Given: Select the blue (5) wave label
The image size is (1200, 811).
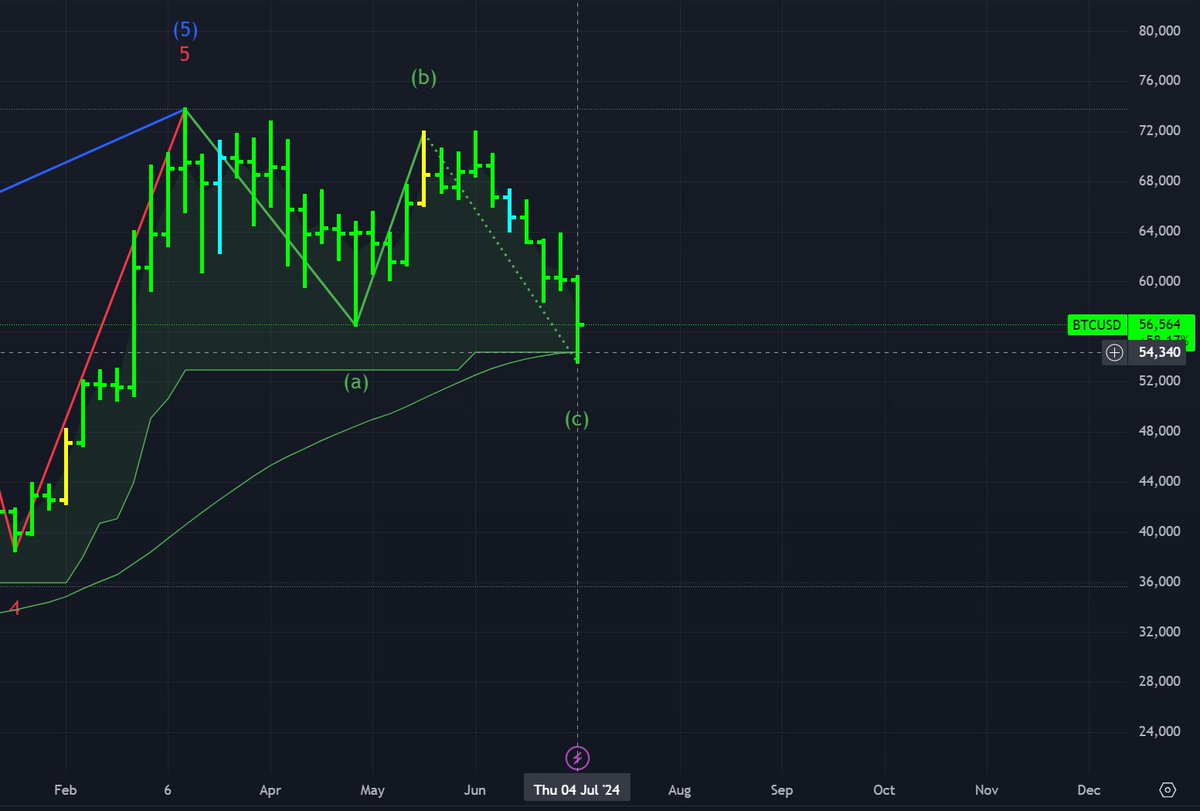Looking at the screenshot, I should pos(185,31).
